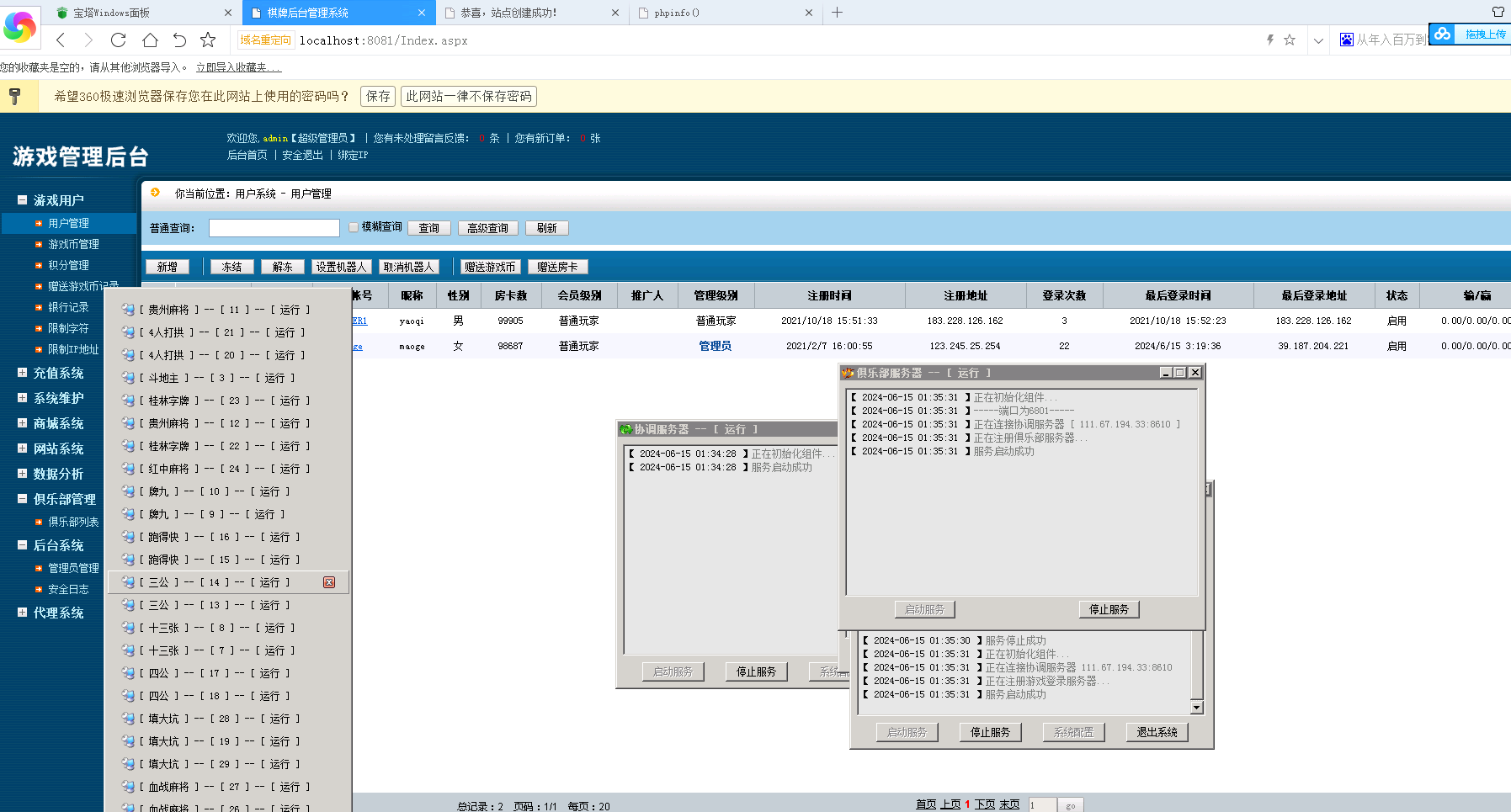Expand the 代理系统 sidebar section

[x=22, y=612]
